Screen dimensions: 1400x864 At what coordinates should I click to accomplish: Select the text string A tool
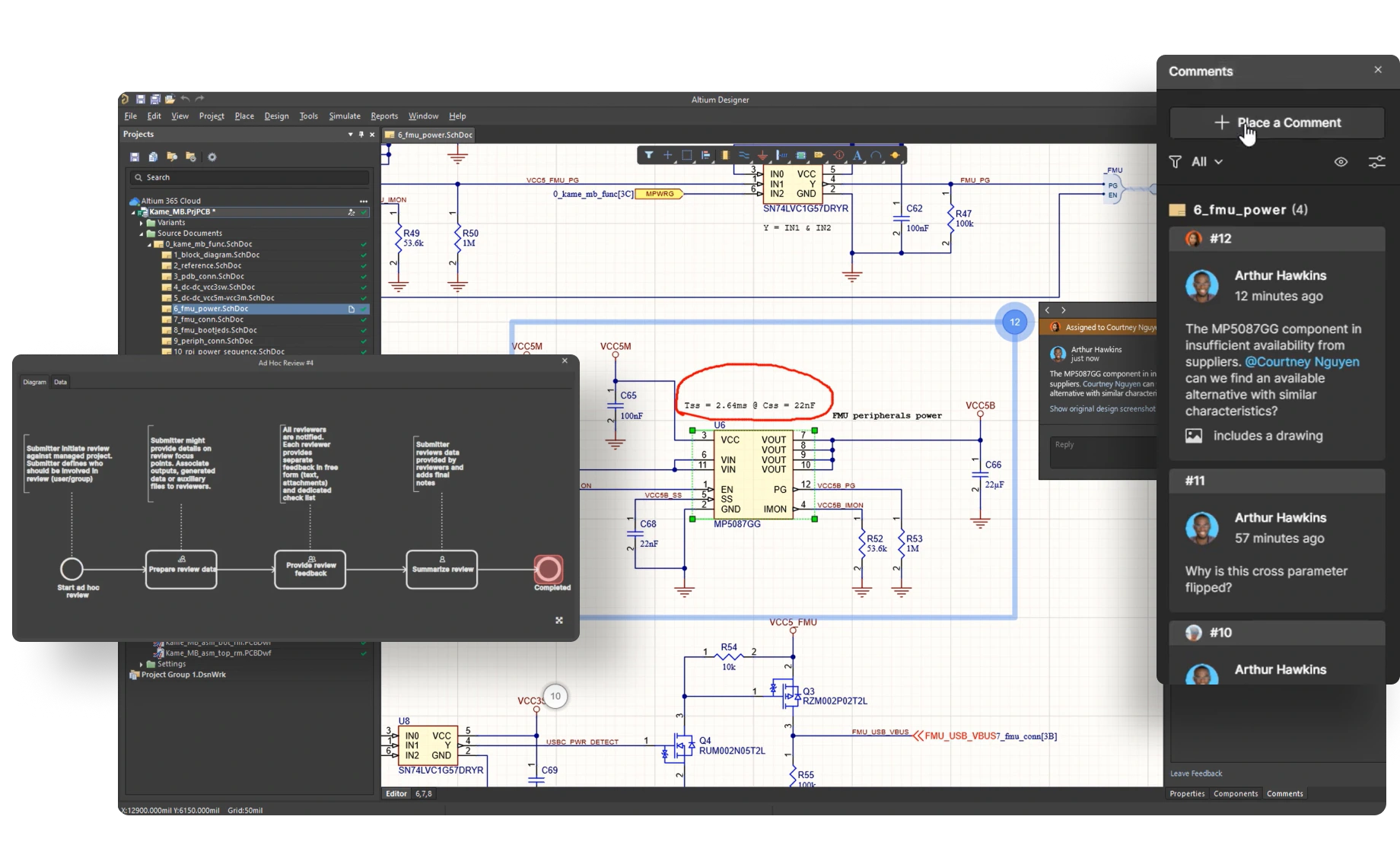857,155
